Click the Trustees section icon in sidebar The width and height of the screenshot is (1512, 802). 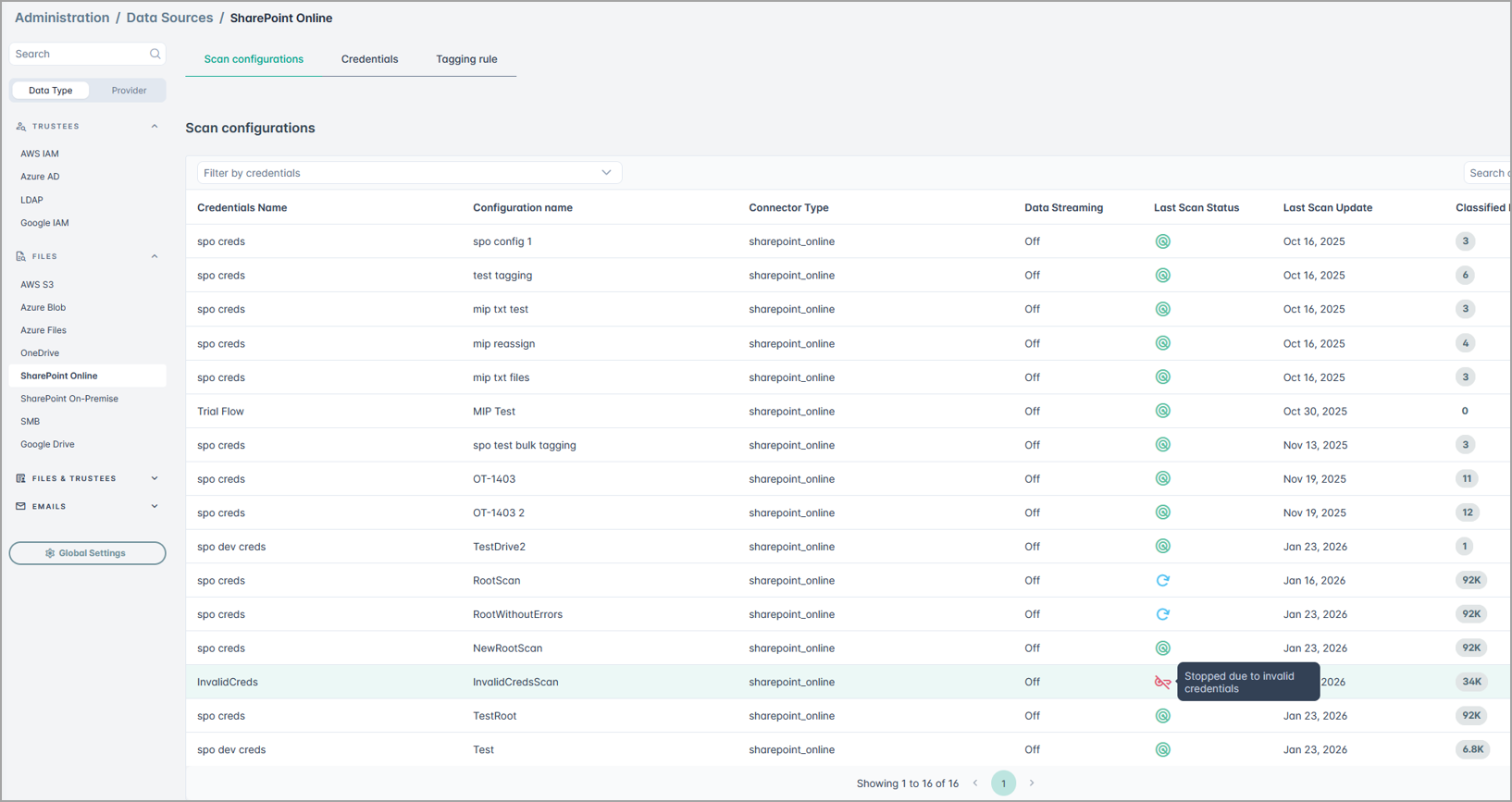[x=21, y=127]
